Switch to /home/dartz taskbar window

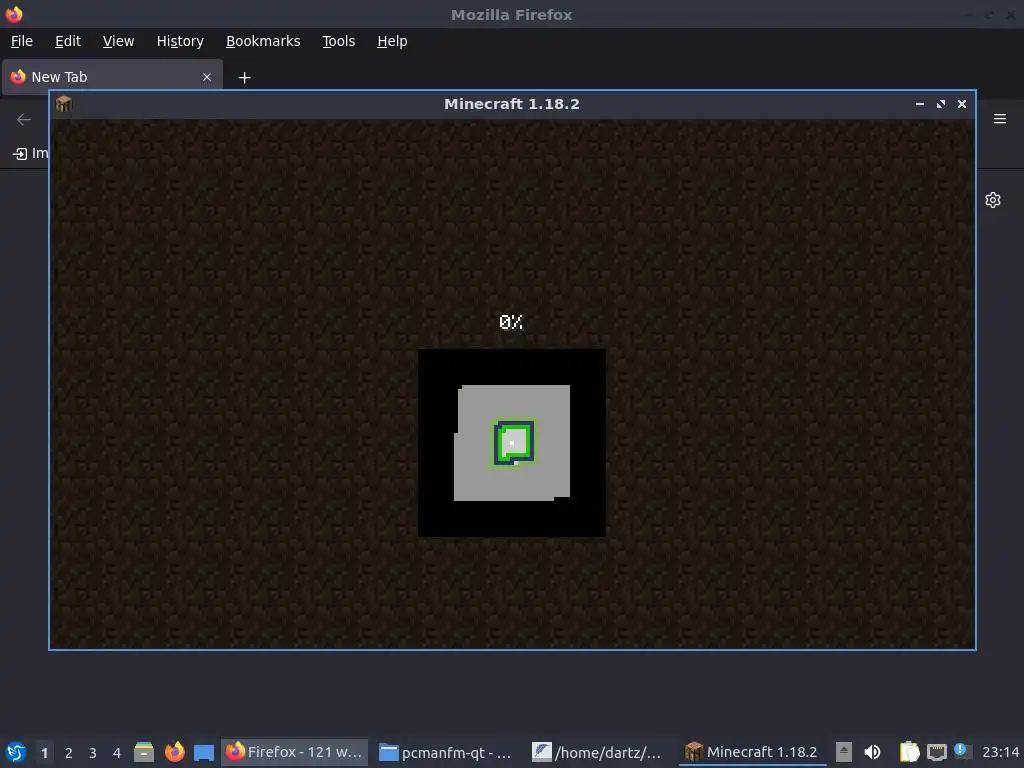coord(599,752)
